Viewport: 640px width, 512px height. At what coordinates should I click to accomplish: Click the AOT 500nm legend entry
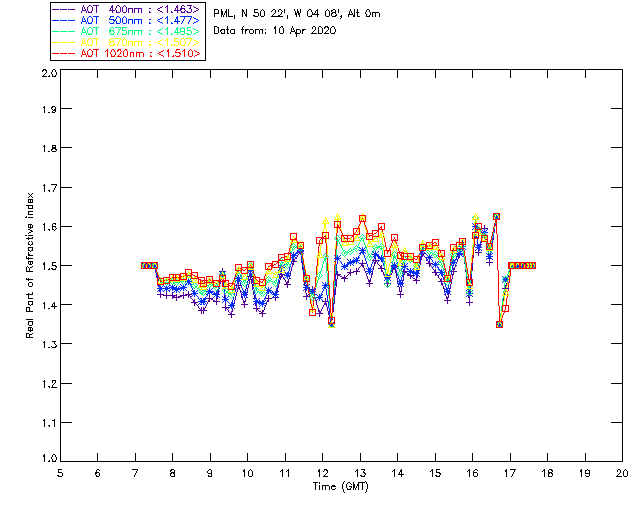[x=126, y=20]
